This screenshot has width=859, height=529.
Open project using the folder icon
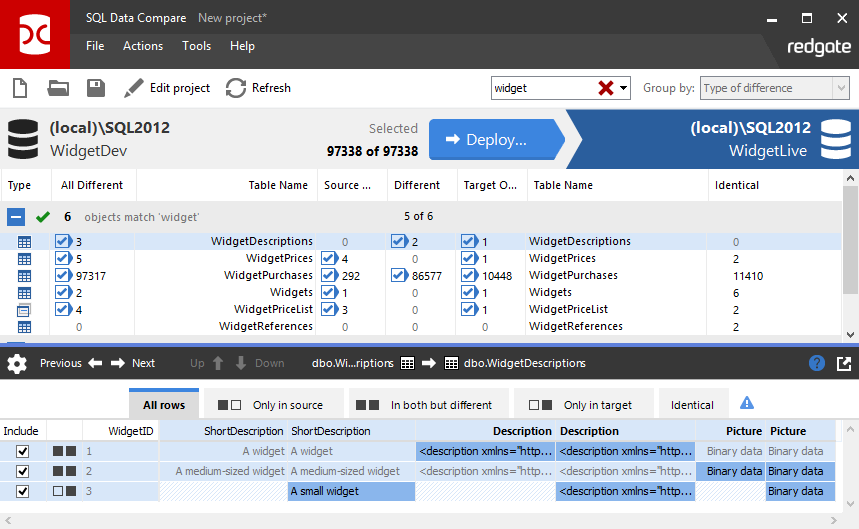click(x=58, y=88)
